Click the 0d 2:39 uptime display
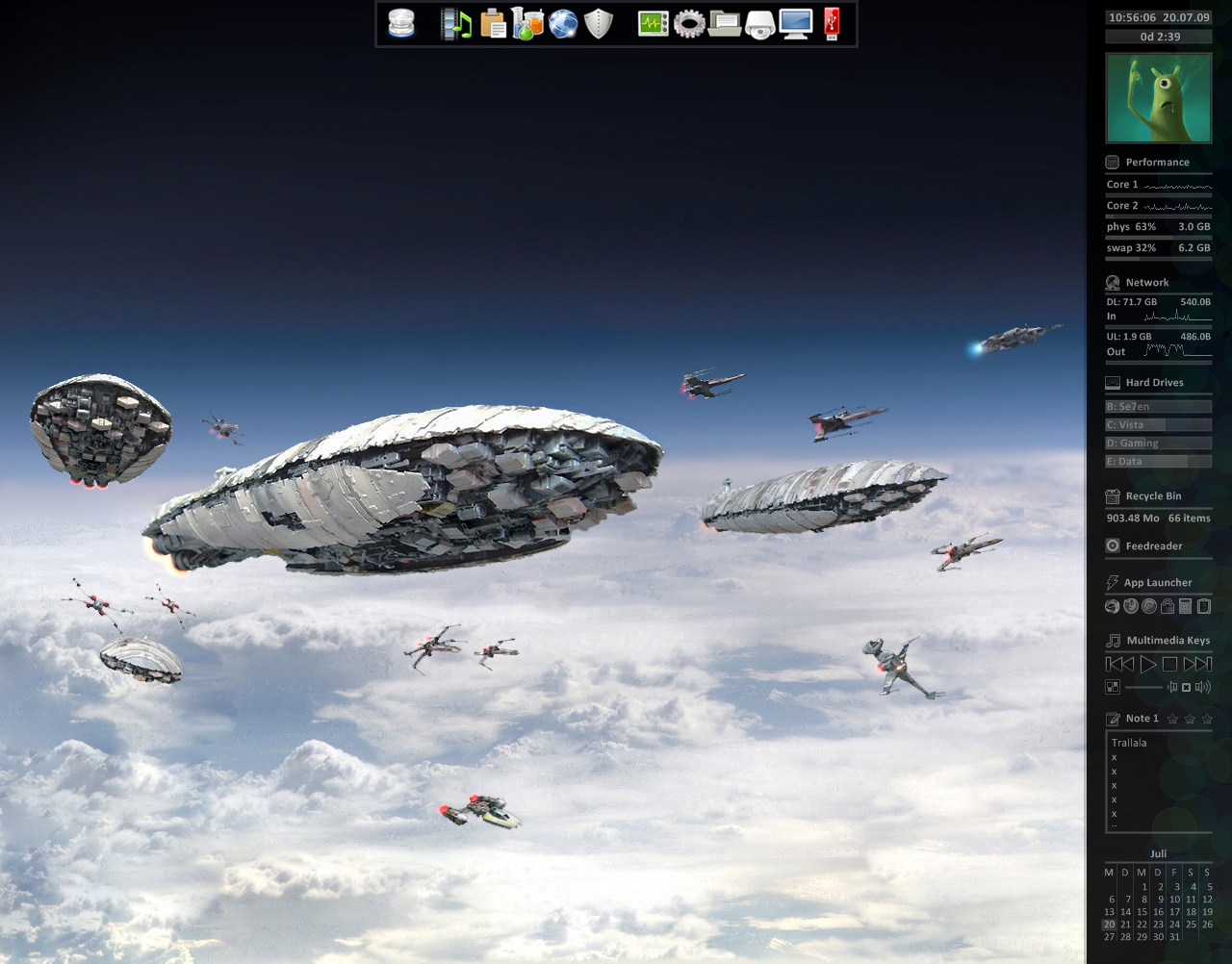 tap(1160, 37)
